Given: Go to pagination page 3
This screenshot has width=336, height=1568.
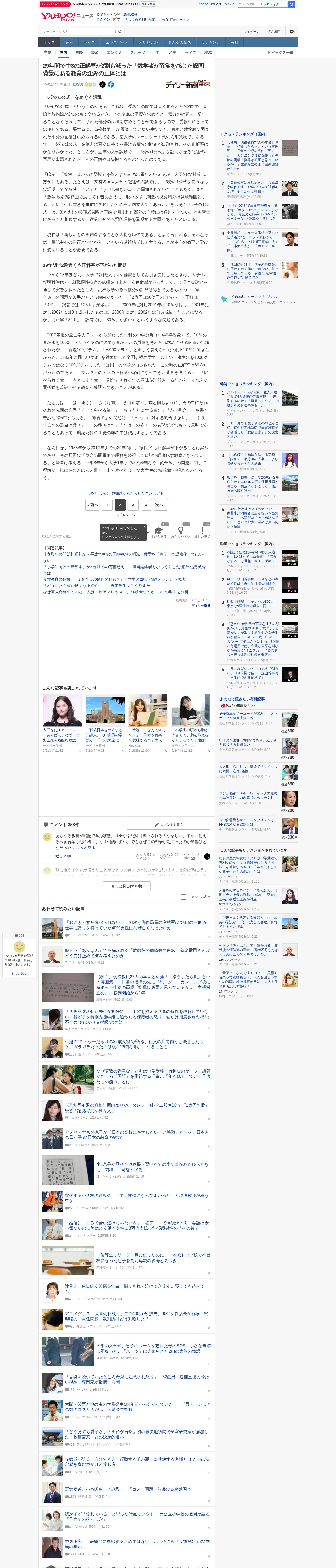Looking at the screenshot, I should tap(133, 505).
